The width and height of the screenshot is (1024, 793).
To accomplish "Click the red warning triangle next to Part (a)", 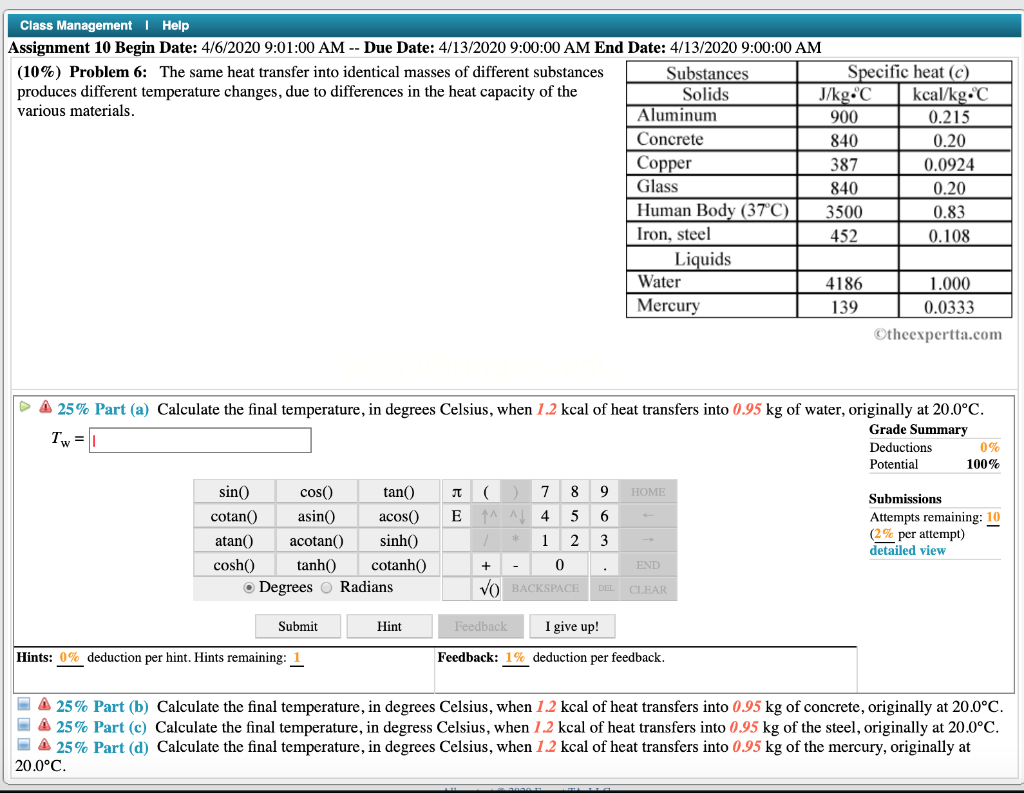I will point(45,407).
